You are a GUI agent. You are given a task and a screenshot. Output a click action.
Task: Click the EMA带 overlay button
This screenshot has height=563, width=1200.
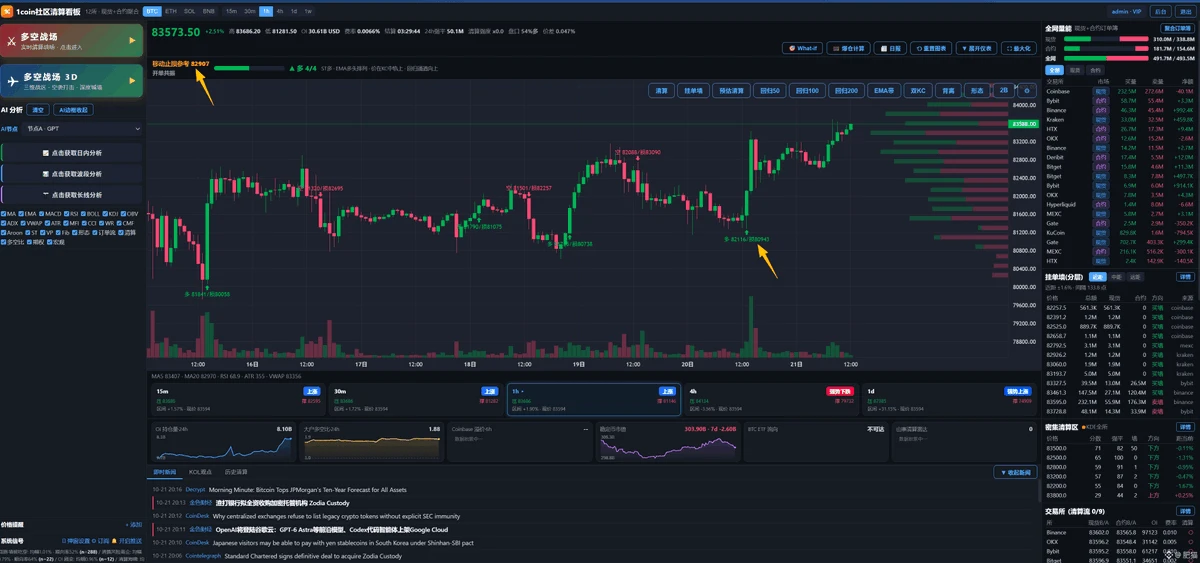click(883, 90)
